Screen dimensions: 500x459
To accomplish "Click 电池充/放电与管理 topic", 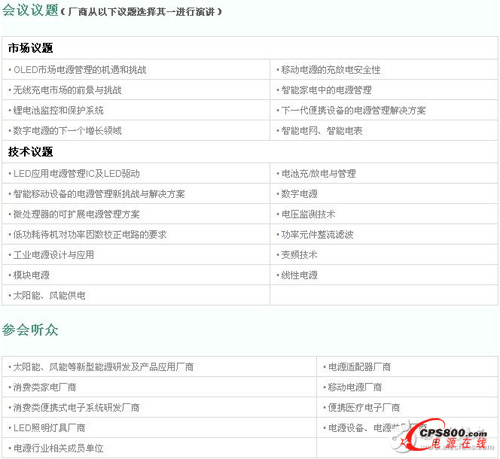I will click(x=318, y=173).
